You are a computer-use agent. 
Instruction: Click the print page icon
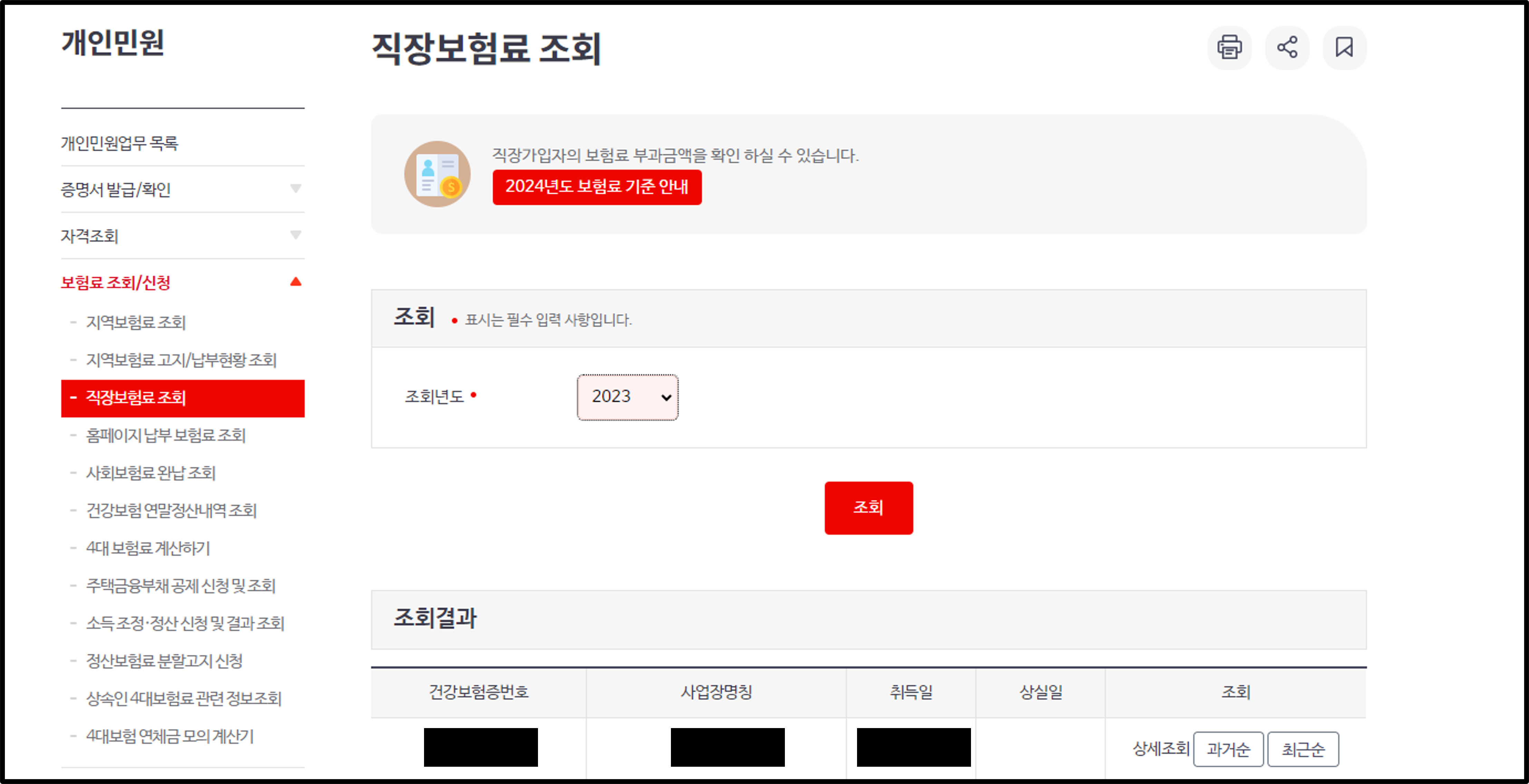(1229, 48)
